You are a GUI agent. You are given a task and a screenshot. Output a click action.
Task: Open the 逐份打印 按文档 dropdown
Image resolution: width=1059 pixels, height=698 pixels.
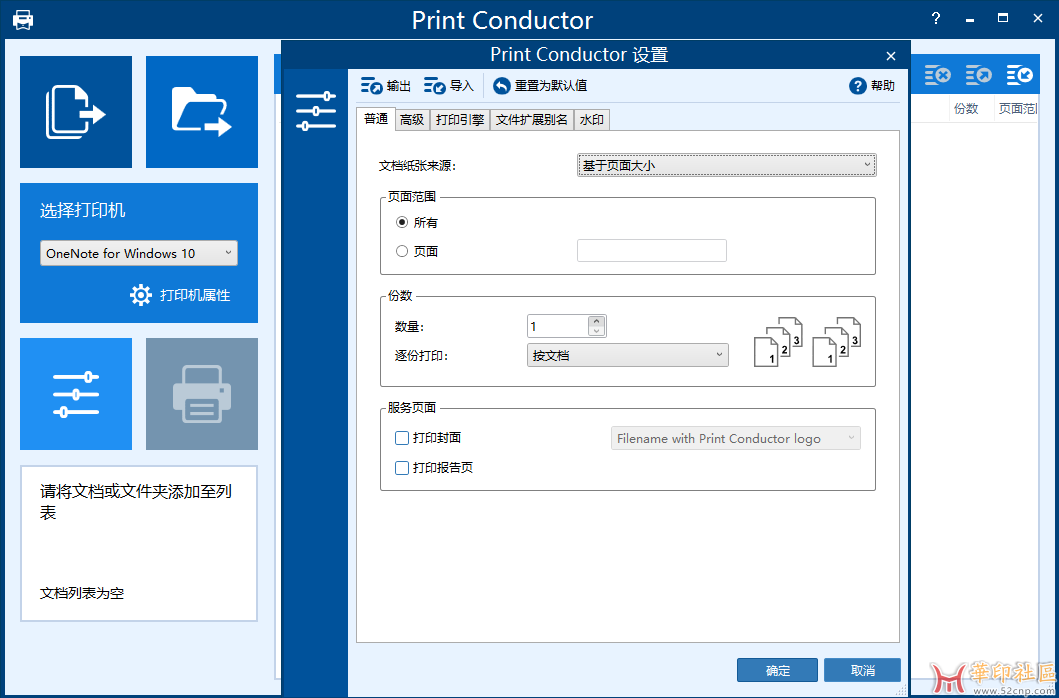click(x=627, y=355)
